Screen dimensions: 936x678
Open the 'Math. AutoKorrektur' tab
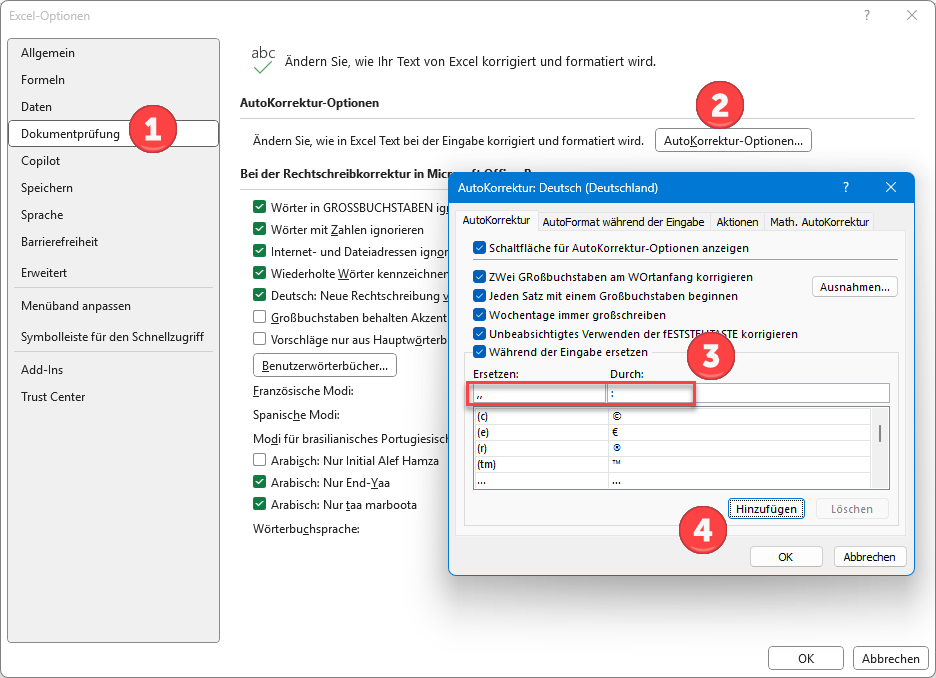pyautogui.click(x=819, y=222)
